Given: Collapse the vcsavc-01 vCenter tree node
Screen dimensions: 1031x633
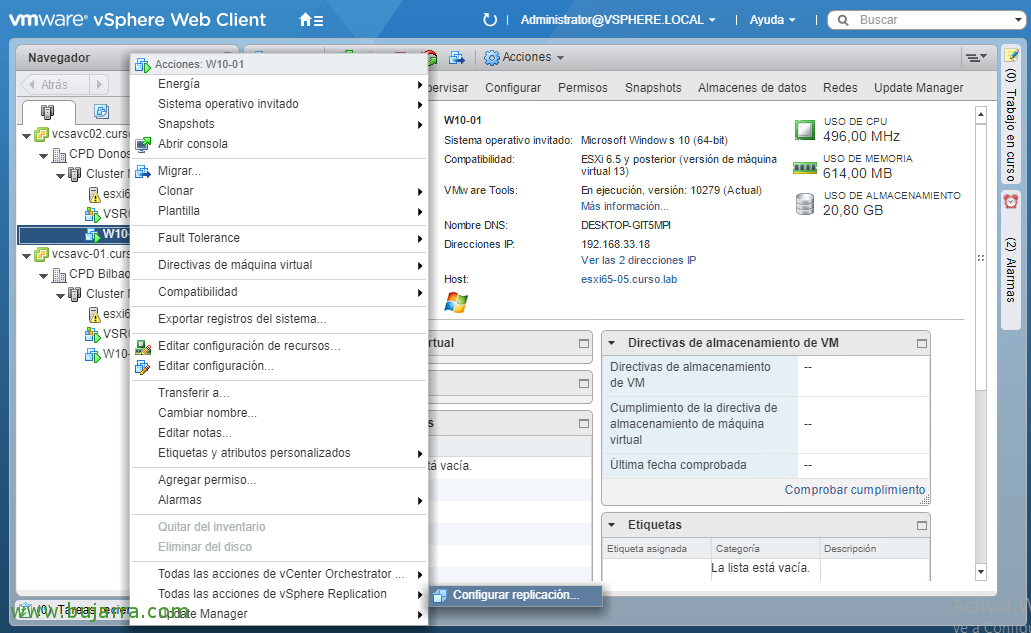Looking at the screenshot, I should (26, 256).
